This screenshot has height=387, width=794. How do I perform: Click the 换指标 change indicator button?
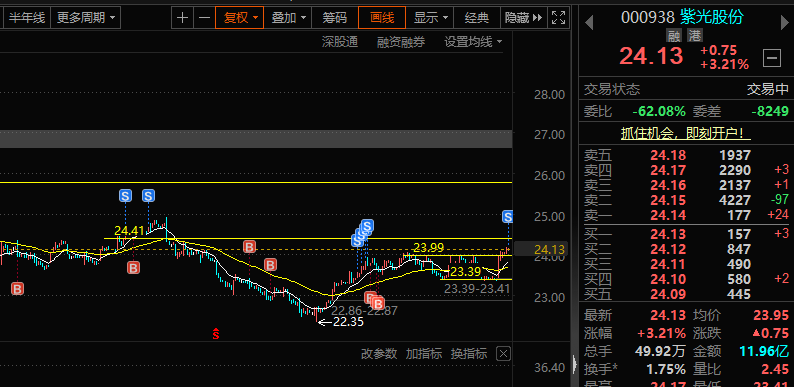pyautogui.click(x=469, y=354)
